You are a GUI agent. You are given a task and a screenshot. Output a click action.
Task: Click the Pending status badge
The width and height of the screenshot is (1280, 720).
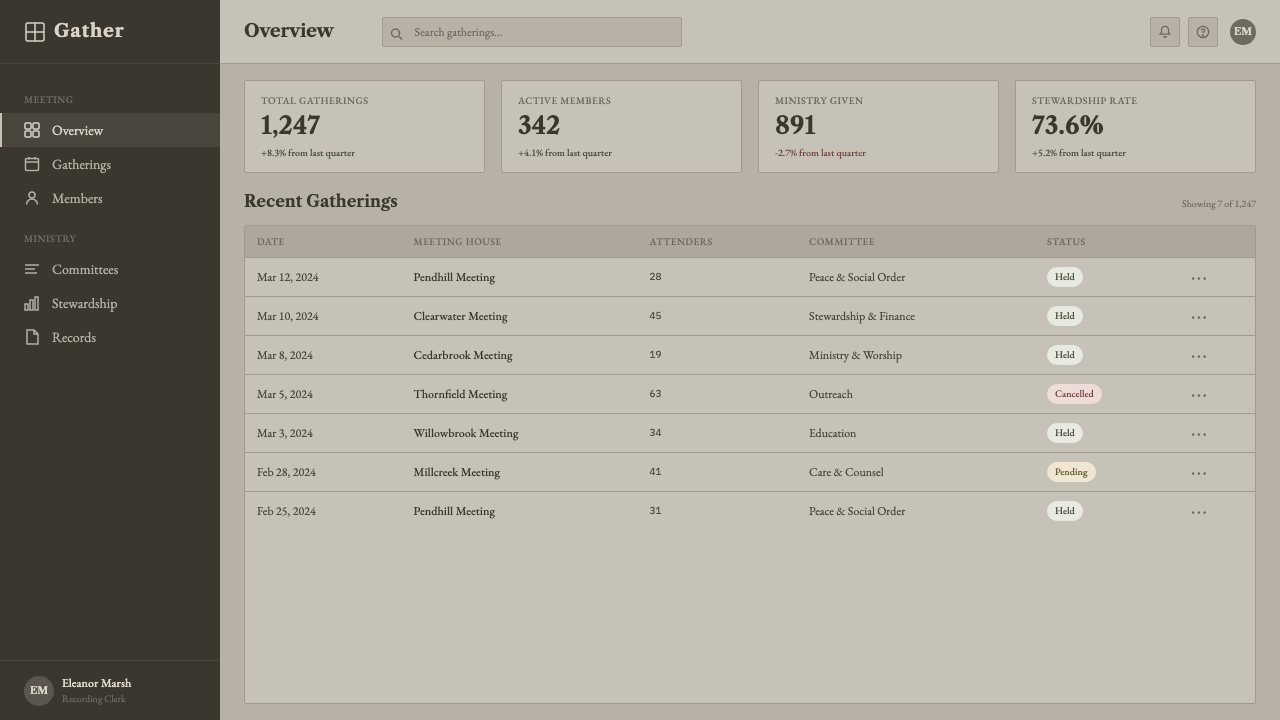pyautogui.click(x=1071, y=472)
